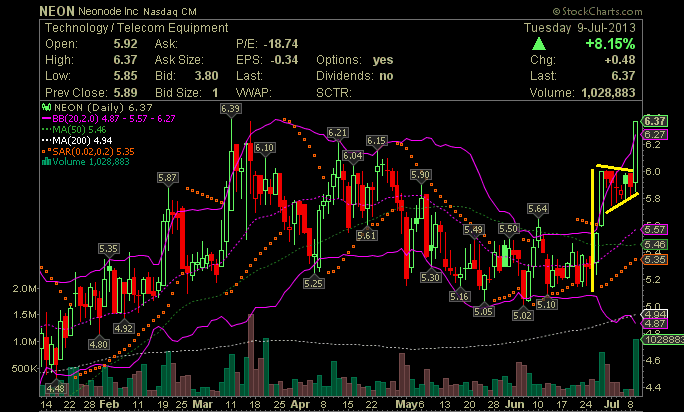The width and height of the screenshot is (684, 412).
Task: Click the Open value 5.92
Action: (x=126, y=44)
